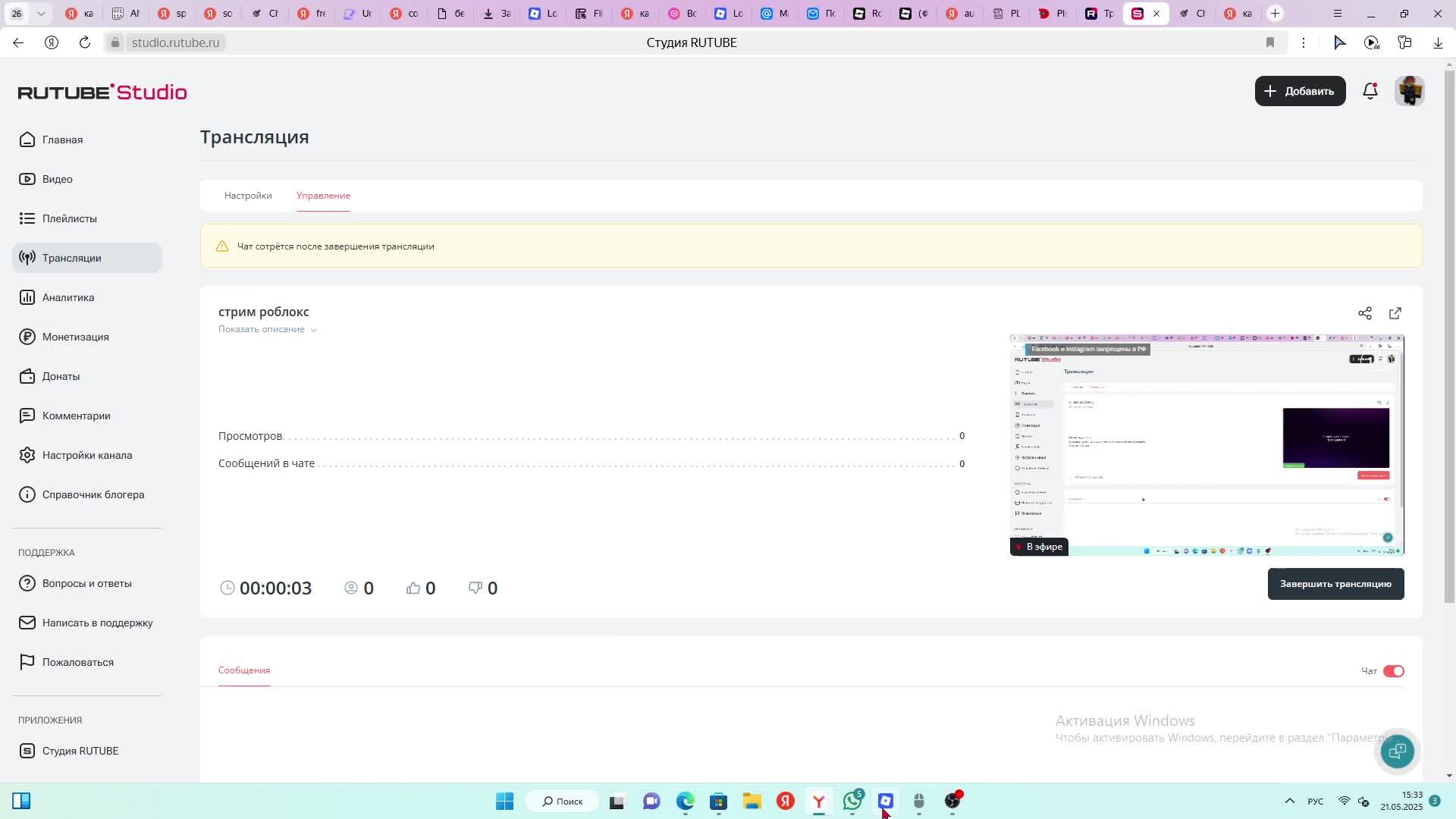Open stream in new window icon
This screenshot has width=1456, height=819.
click(1395, 313)
